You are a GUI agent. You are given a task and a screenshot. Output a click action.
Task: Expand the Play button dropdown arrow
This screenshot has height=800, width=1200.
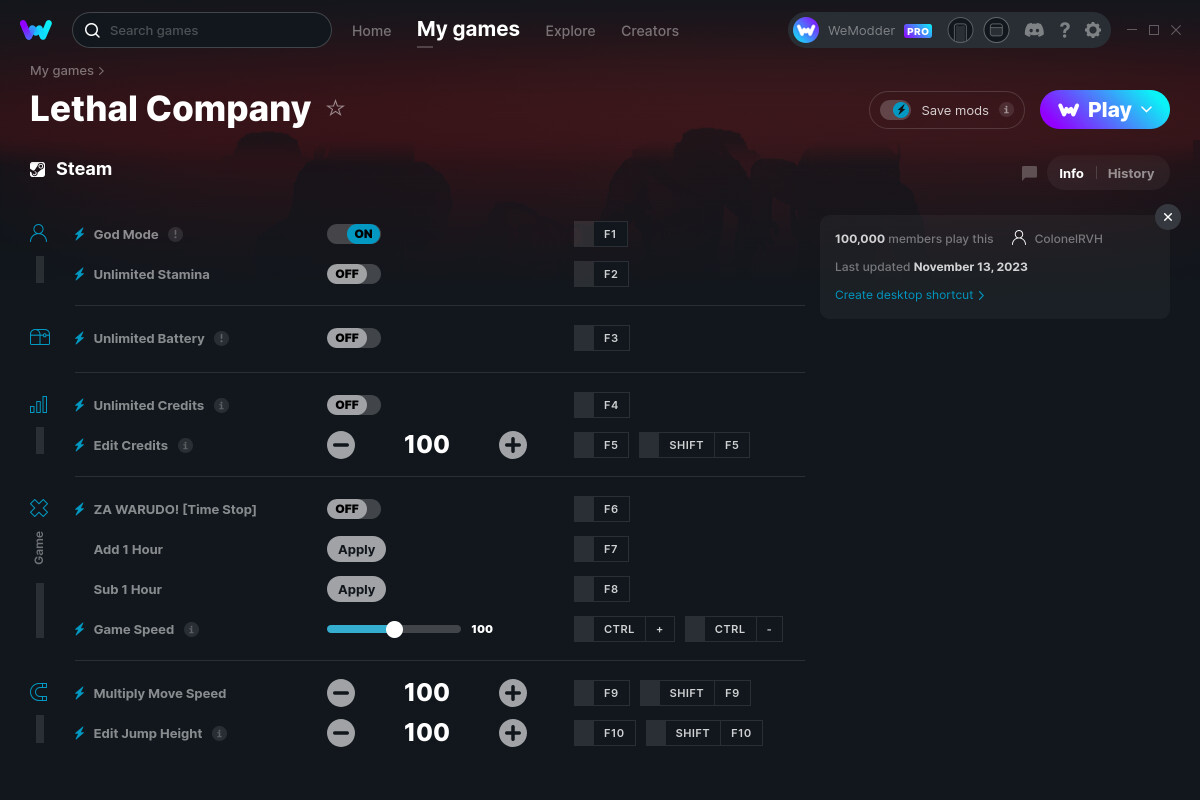click(x=1147, y=109)
